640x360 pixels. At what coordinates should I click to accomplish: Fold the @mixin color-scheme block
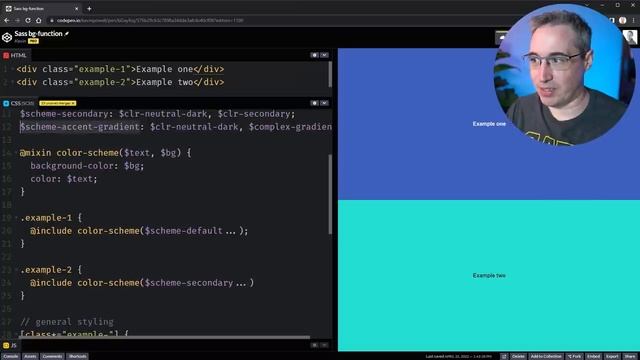click(16, 153)
